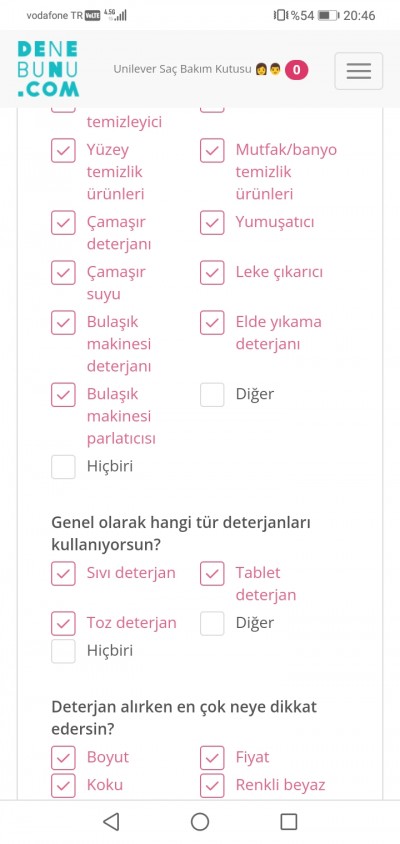Uncheck Mutfak/banyo temizlik ürünleri

pos(212,150)
